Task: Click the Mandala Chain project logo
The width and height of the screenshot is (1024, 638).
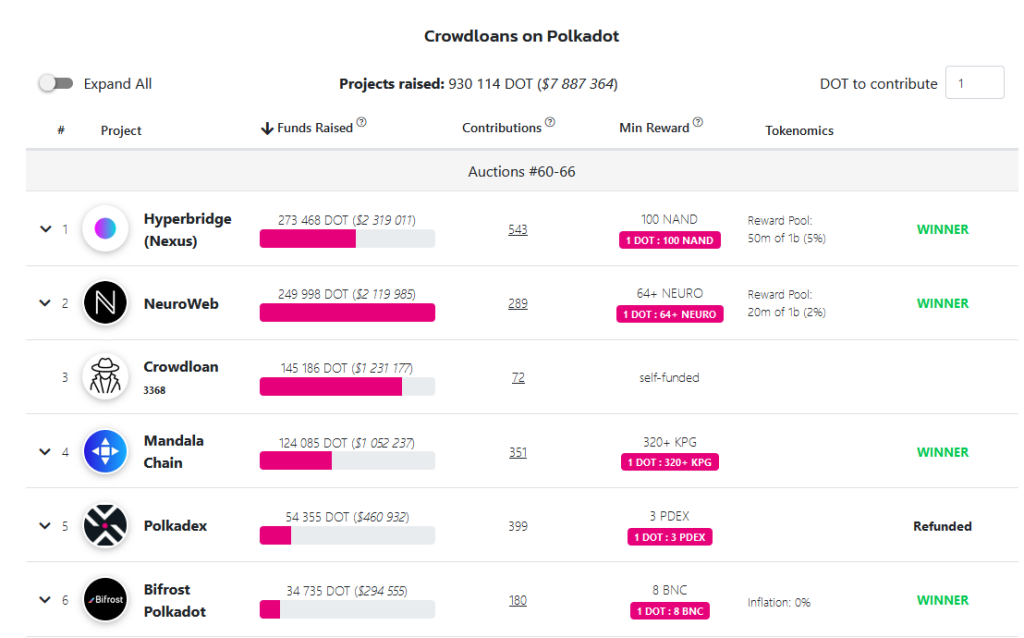Action: pos(105,452)
